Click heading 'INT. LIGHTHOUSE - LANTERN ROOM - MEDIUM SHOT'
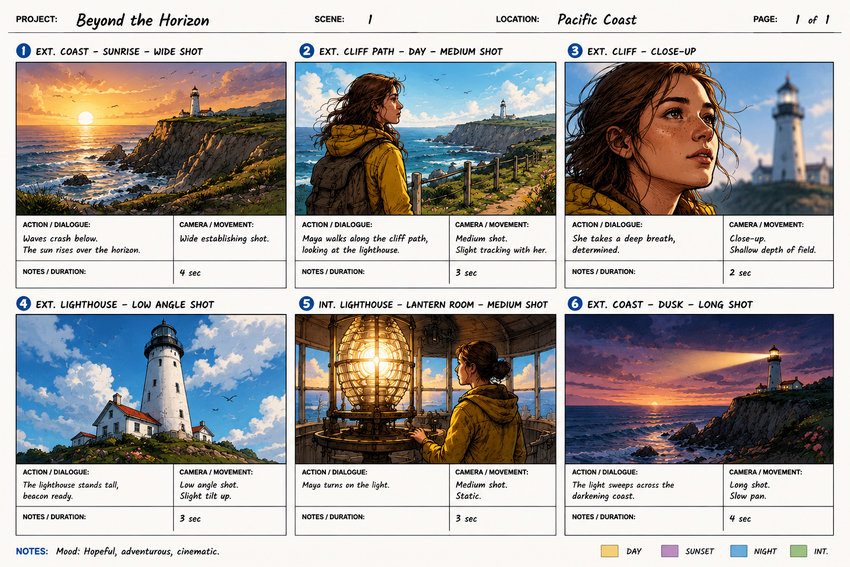 click(433, 305)
